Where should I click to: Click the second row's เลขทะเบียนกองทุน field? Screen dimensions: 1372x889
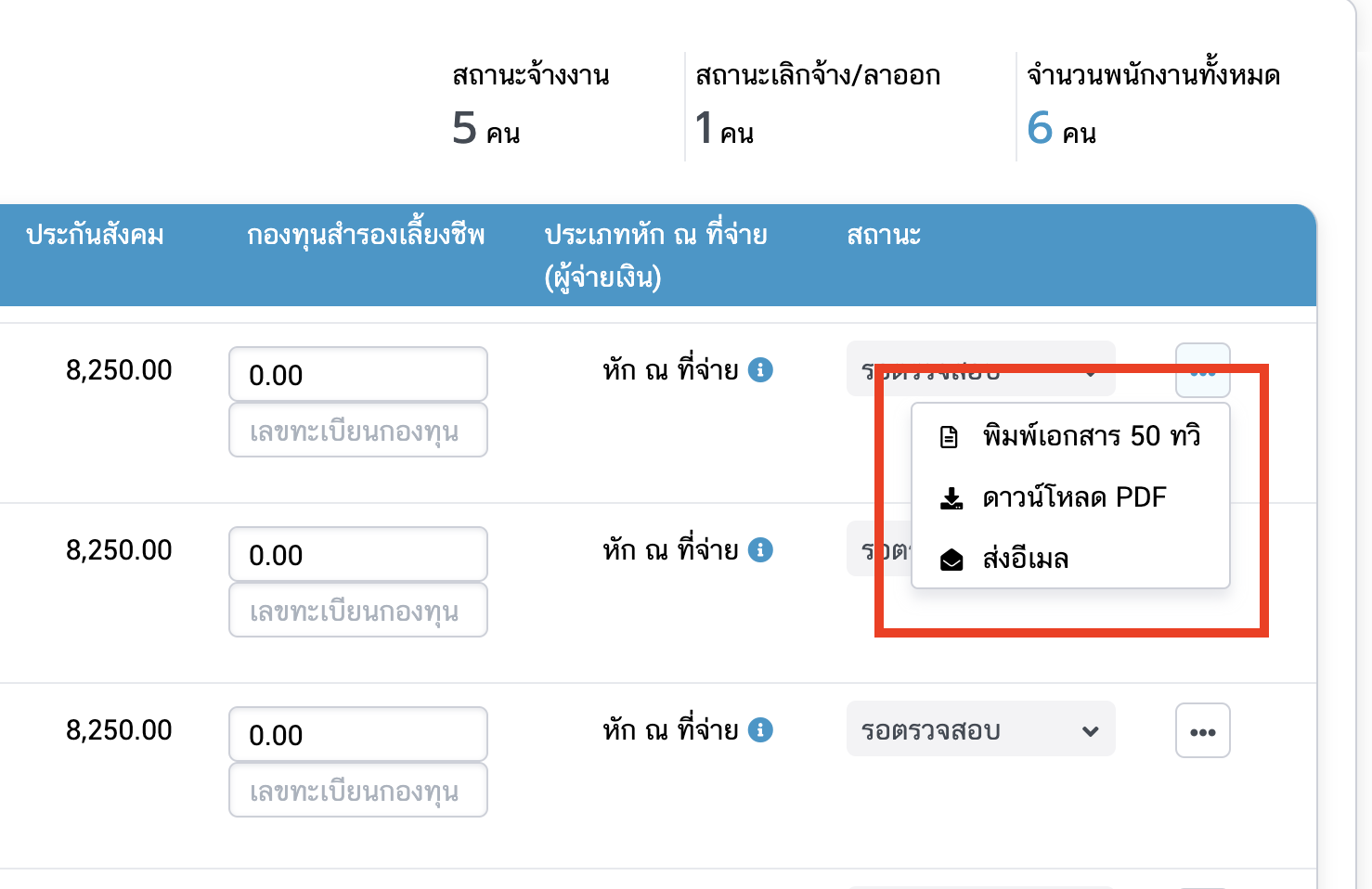pyautogui.click(x=357, y=611)
